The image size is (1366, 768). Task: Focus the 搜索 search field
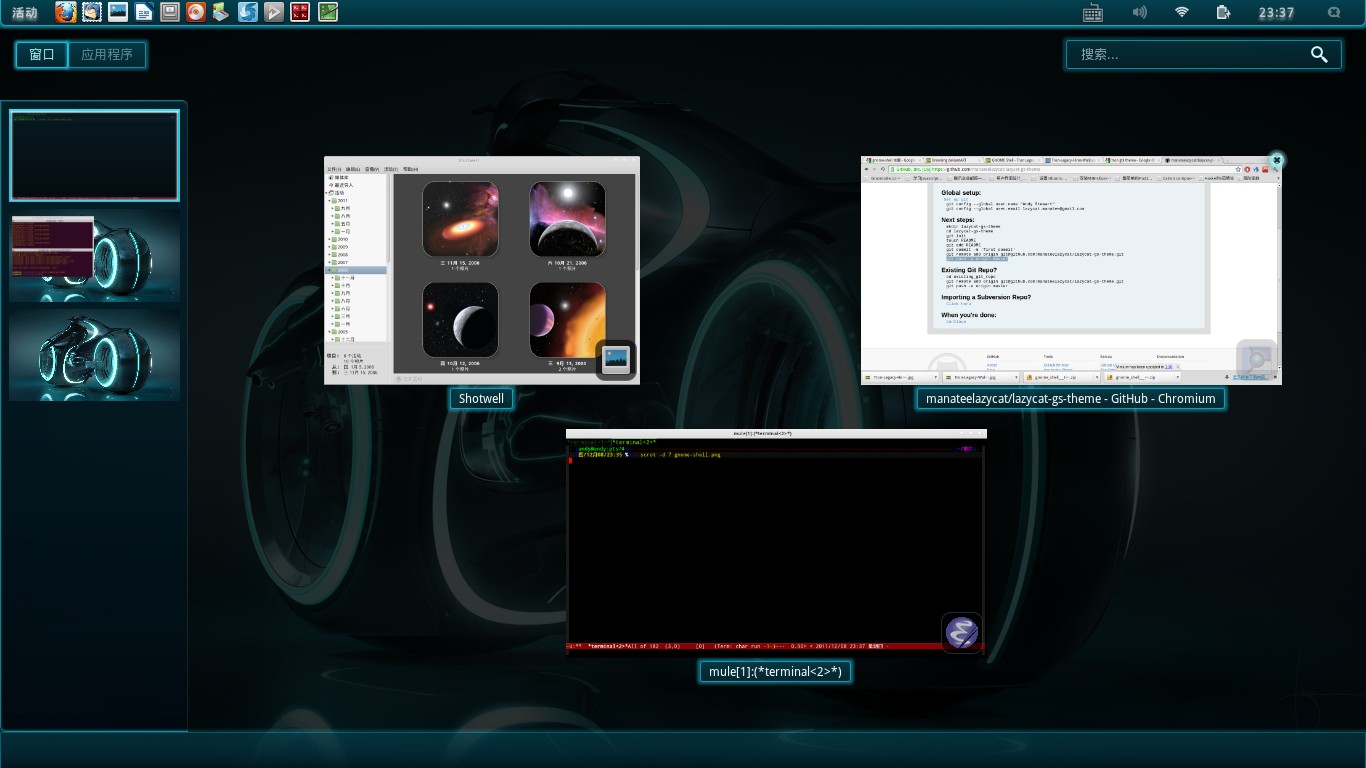click(1203, 55)
